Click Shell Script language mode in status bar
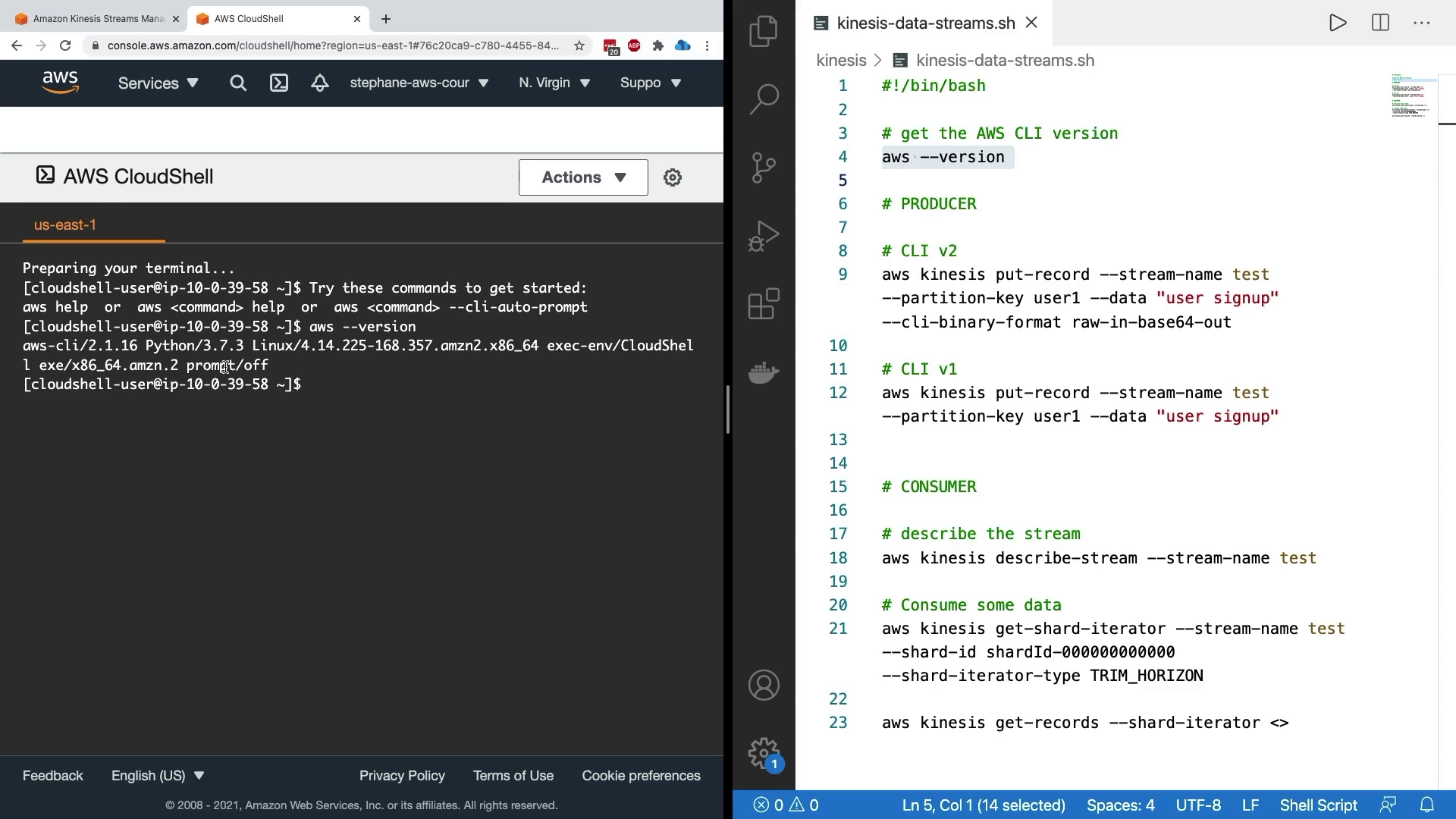The image size is (1456, 819). click(1318, 805)
